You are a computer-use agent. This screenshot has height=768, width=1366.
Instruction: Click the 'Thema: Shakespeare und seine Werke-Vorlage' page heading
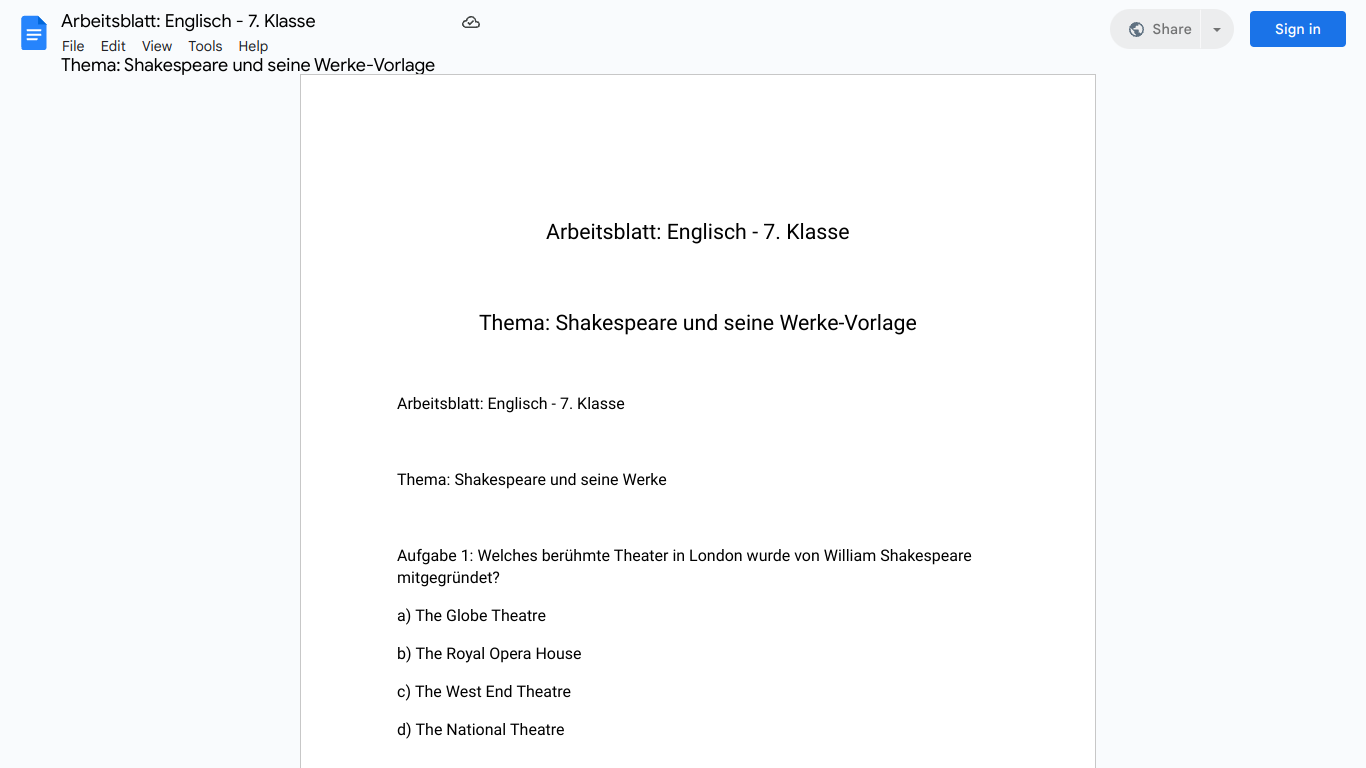click(x=698, y=323)
